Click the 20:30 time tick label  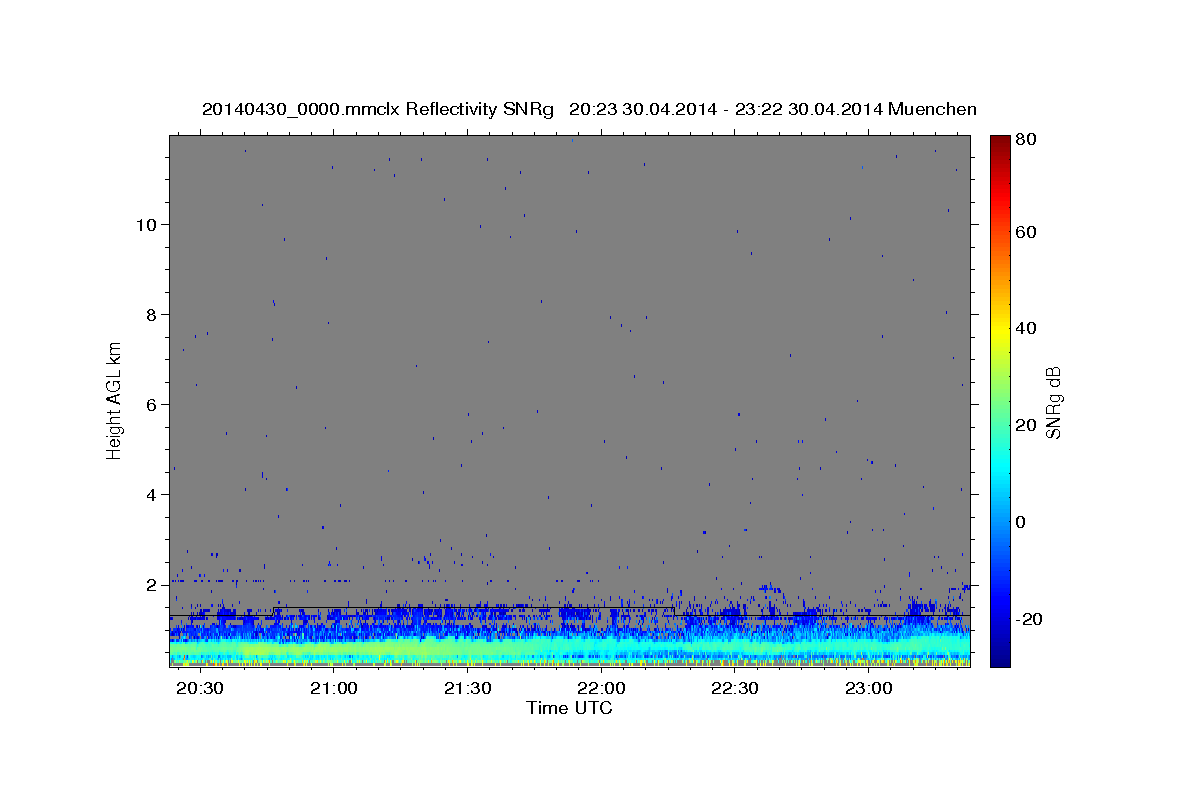click(x=200, y=688)
